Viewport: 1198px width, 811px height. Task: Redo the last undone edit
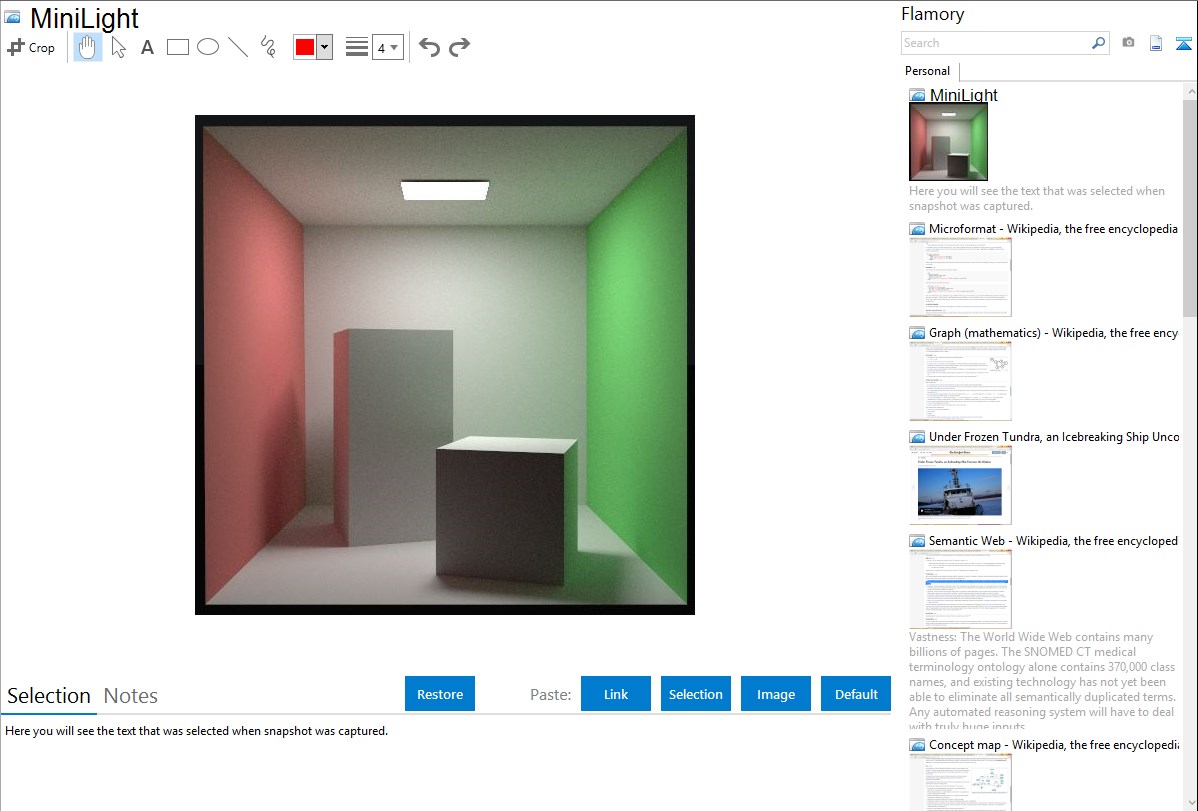pos(459,47)
